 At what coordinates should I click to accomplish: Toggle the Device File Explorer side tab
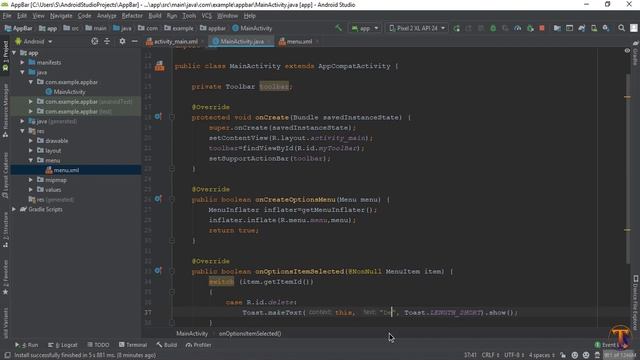coord(636,303)
